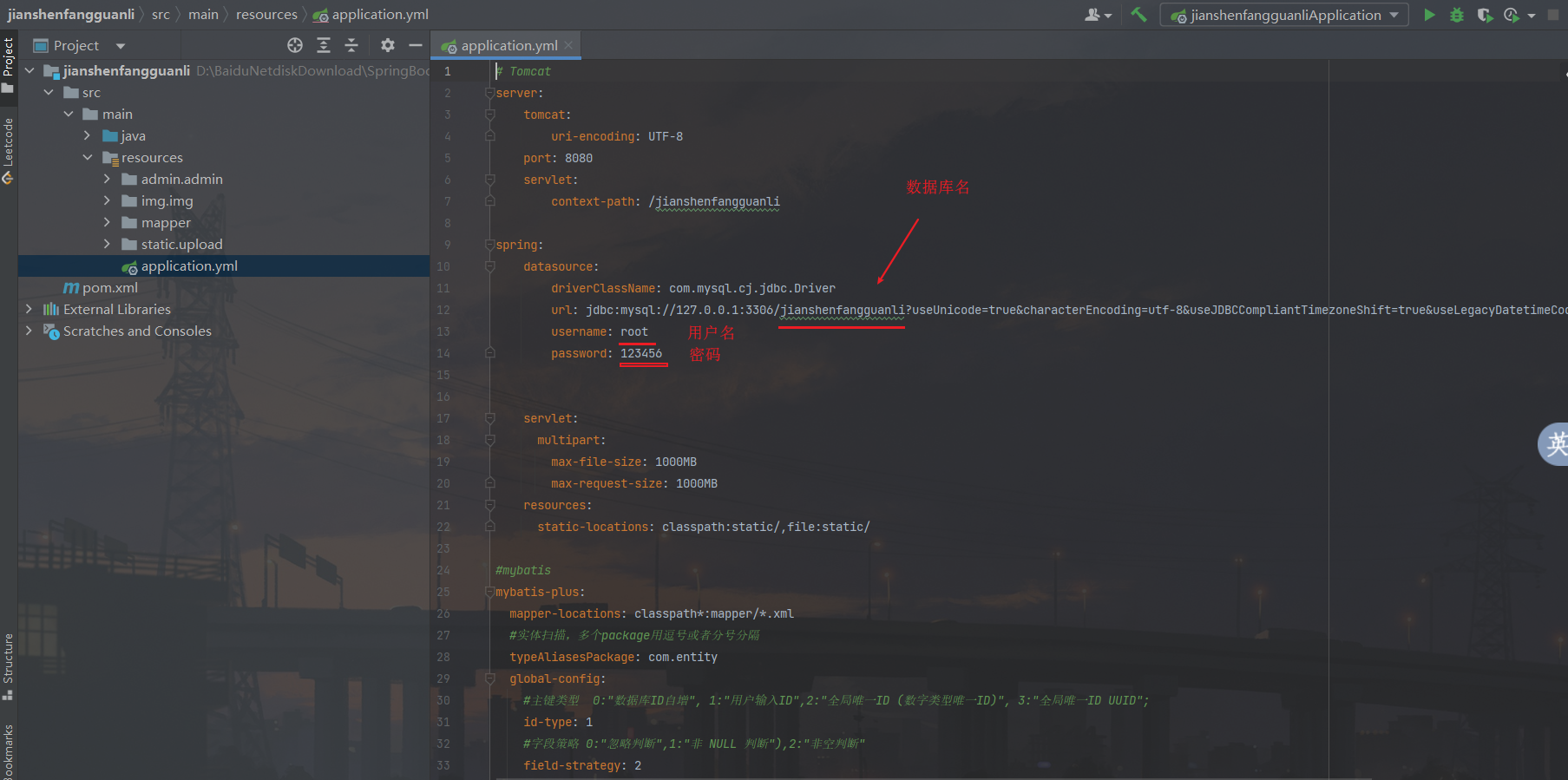The image size is (1568, 780).
Task: Click the Profiler run icon
Action: [1512, 15]
